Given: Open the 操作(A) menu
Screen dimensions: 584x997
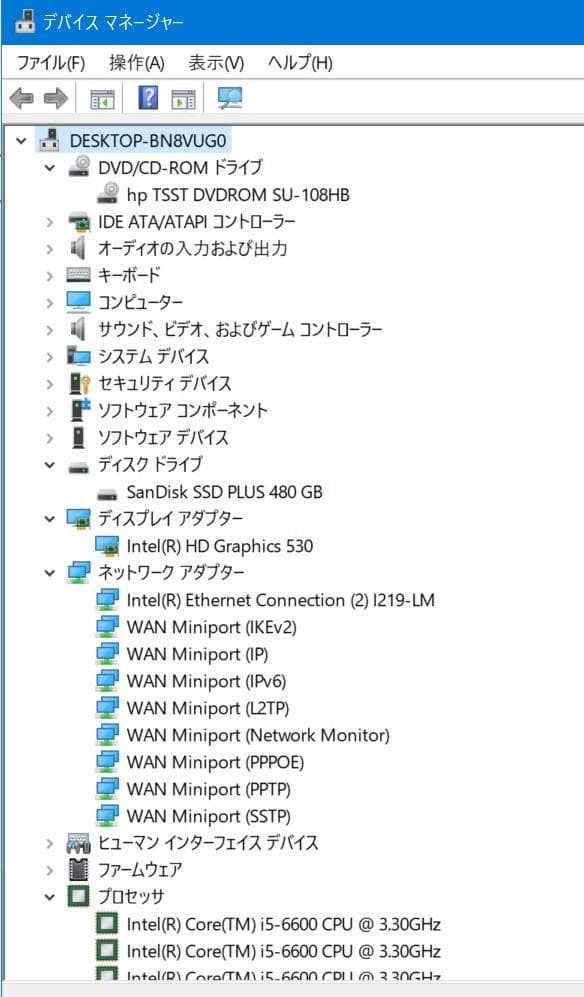Looking at the screenshot, I should point(137,62).
